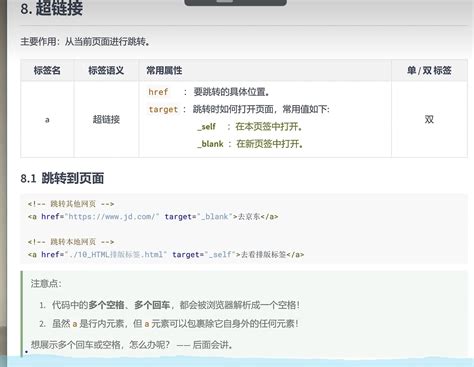Click the table header "标签名"
Viewport: 474px width, 367px height.
click(x=47, y=70)
